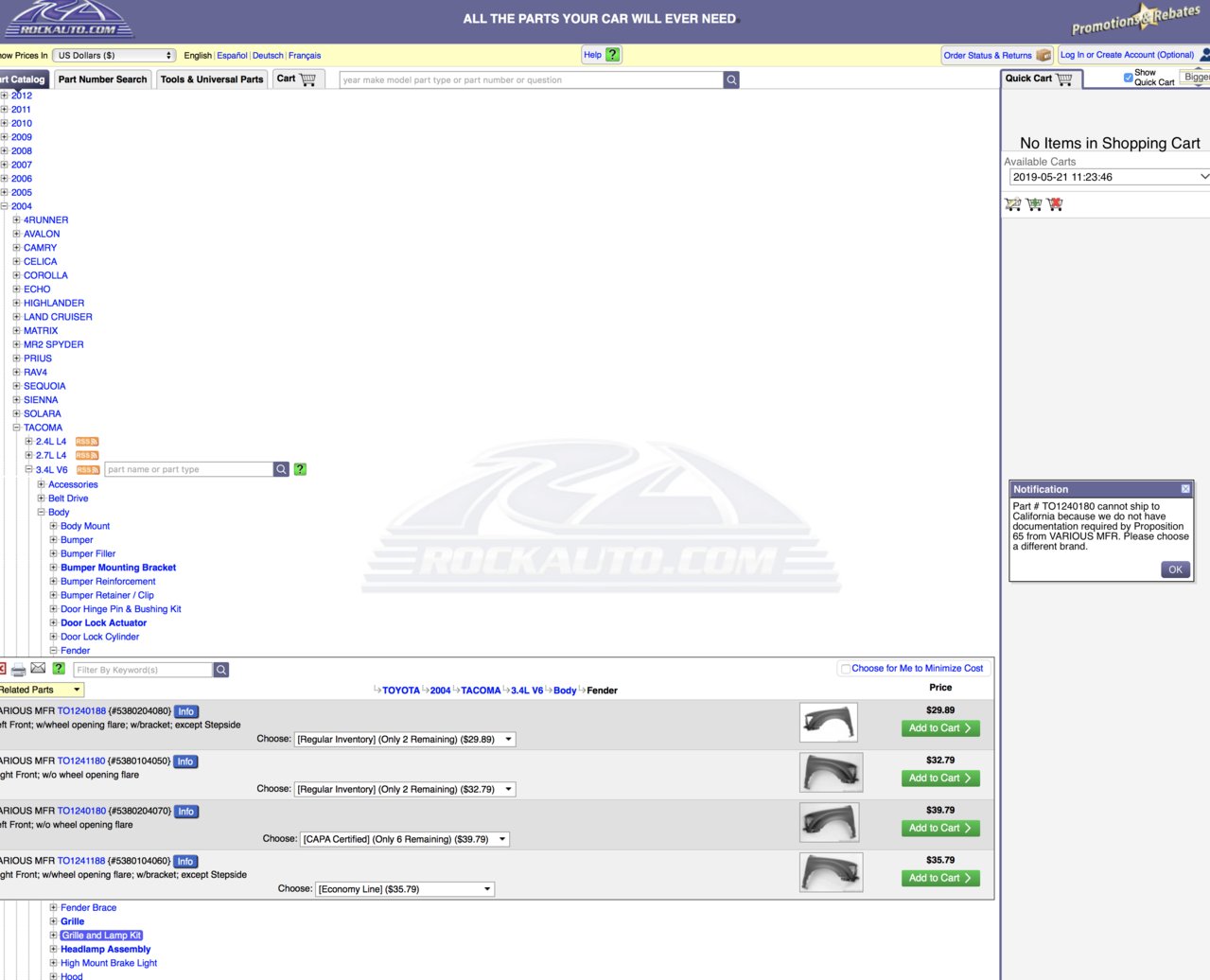Viewport: 1210px width, 980px height.
Task: Click the green Help question mark icon
Action: tap(613, 55)
